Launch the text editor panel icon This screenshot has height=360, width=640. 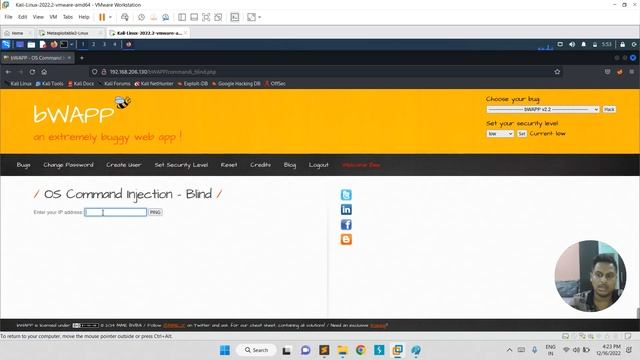(42, 44)
